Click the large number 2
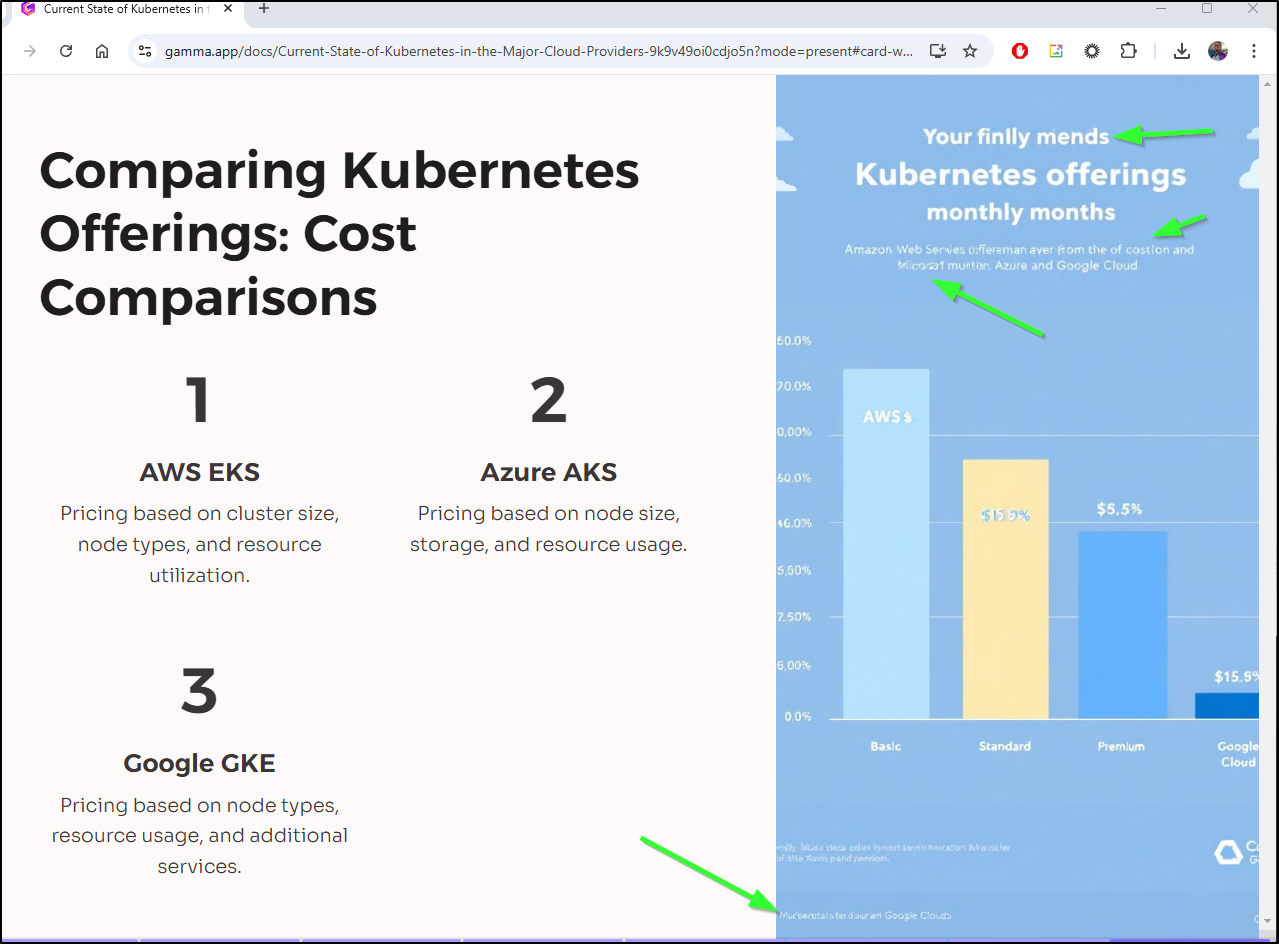 (x=549, y=400)
